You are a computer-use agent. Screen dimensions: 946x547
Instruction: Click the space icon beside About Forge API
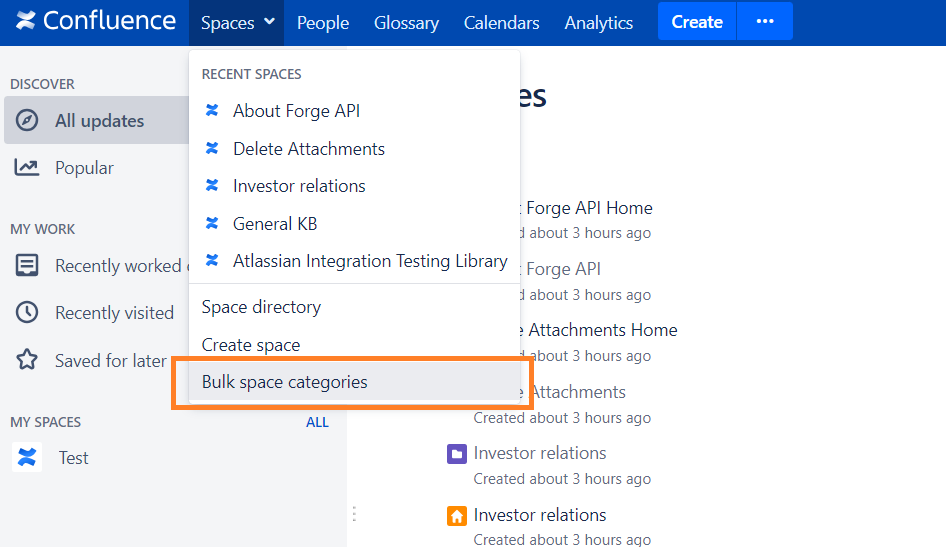[212, 110]
